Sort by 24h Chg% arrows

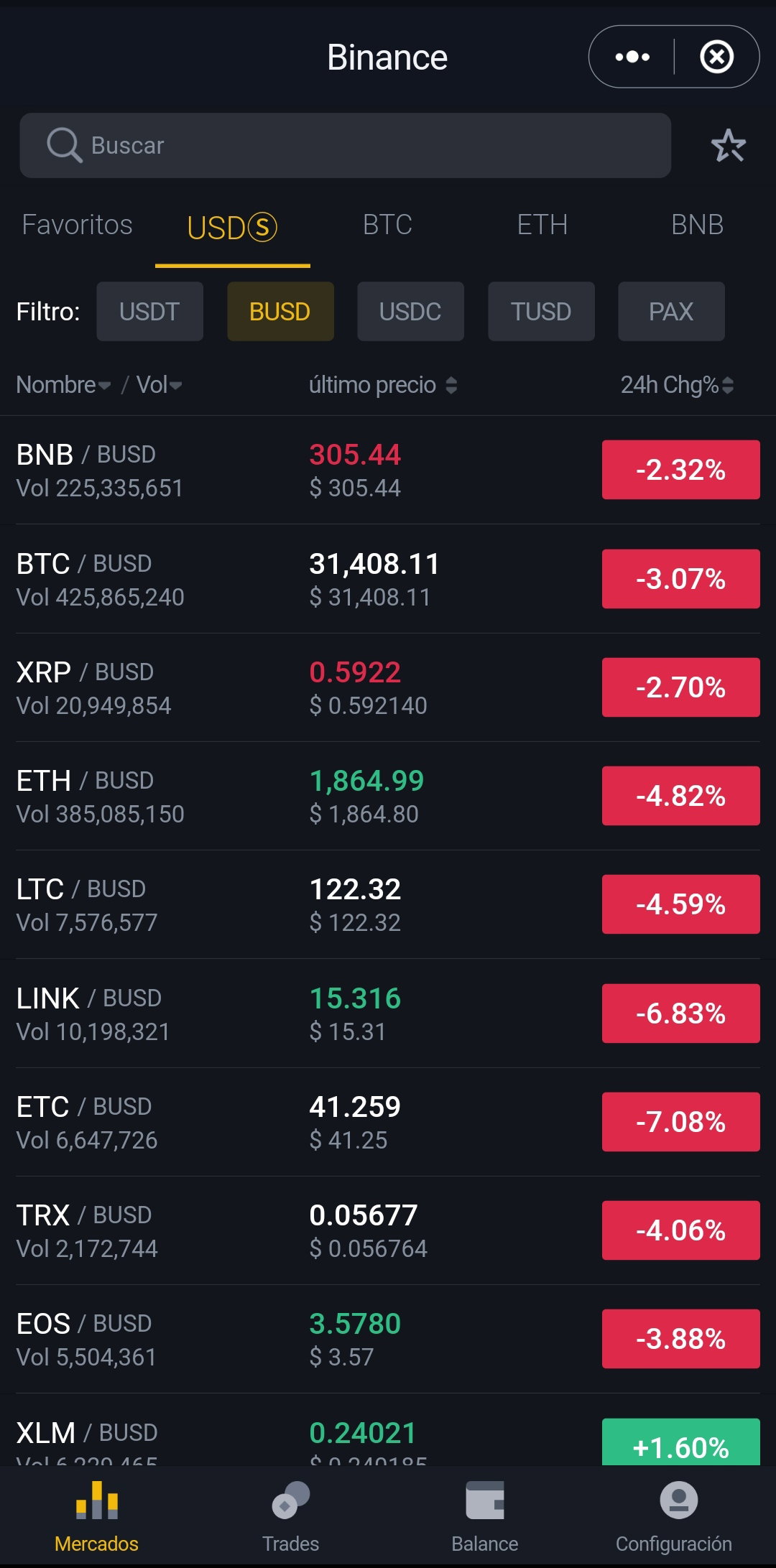[728, 385]
